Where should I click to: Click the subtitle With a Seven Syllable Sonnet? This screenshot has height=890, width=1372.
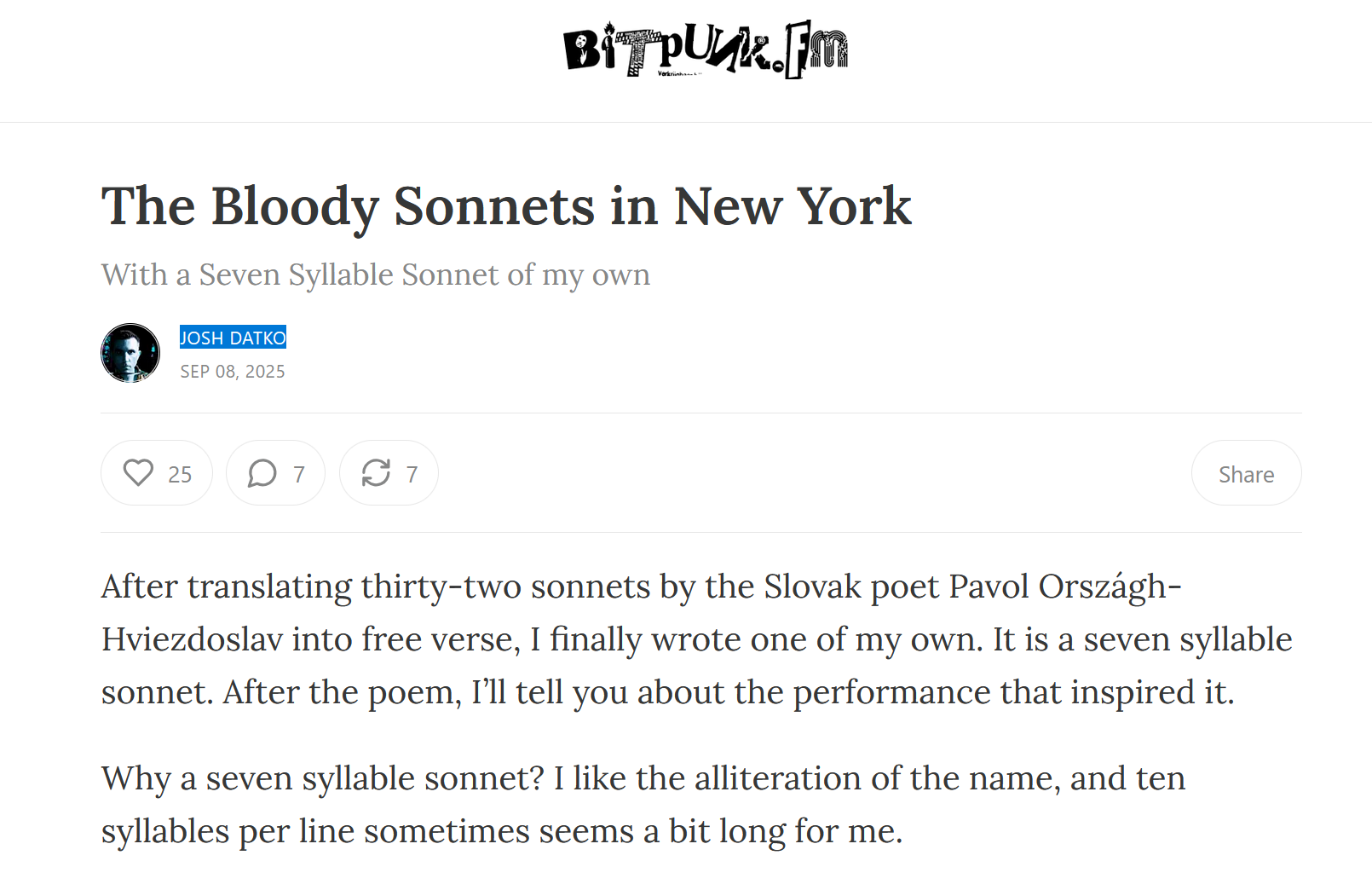pos(375,275)
